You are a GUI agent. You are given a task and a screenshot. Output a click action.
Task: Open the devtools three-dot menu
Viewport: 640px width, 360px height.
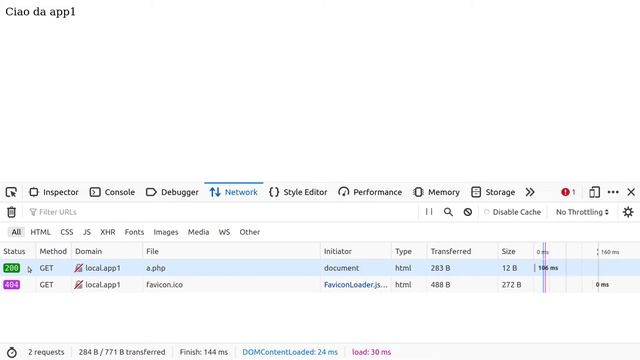[x=613, y=192]
